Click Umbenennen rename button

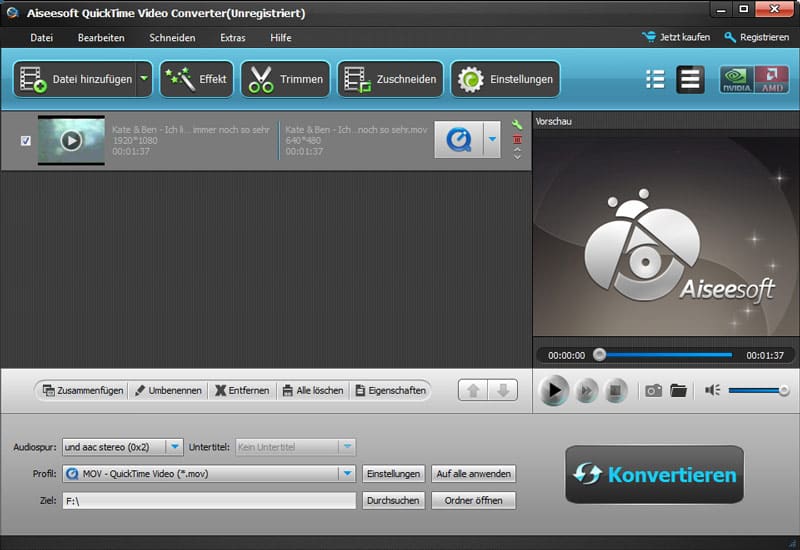click(168, 390)
